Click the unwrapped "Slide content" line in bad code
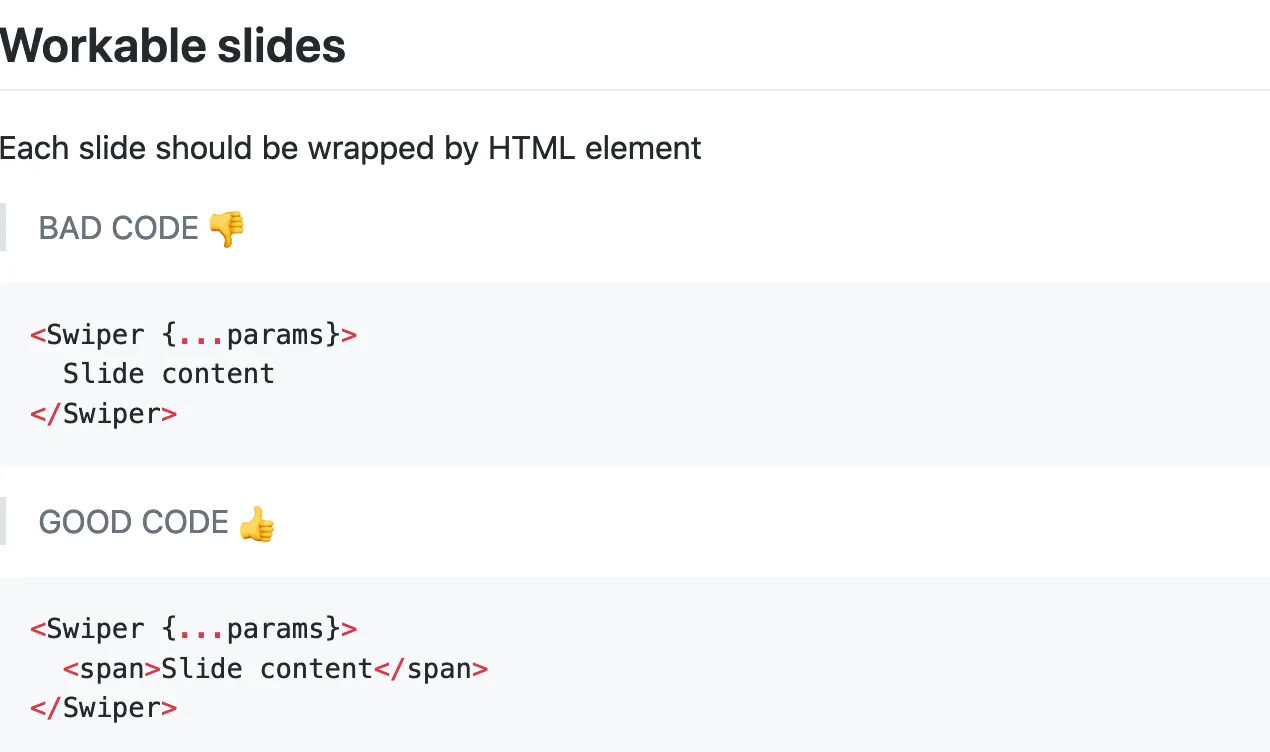 (168, 374)
